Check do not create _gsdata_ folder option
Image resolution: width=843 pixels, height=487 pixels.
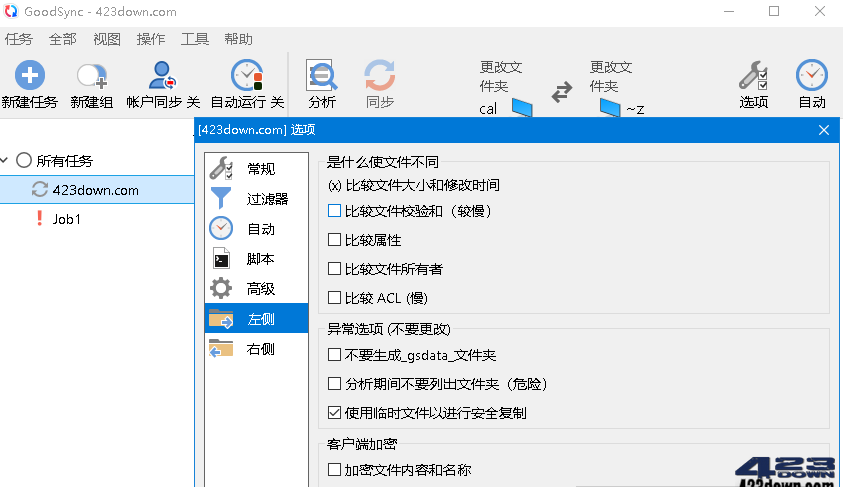click(334, 355)
